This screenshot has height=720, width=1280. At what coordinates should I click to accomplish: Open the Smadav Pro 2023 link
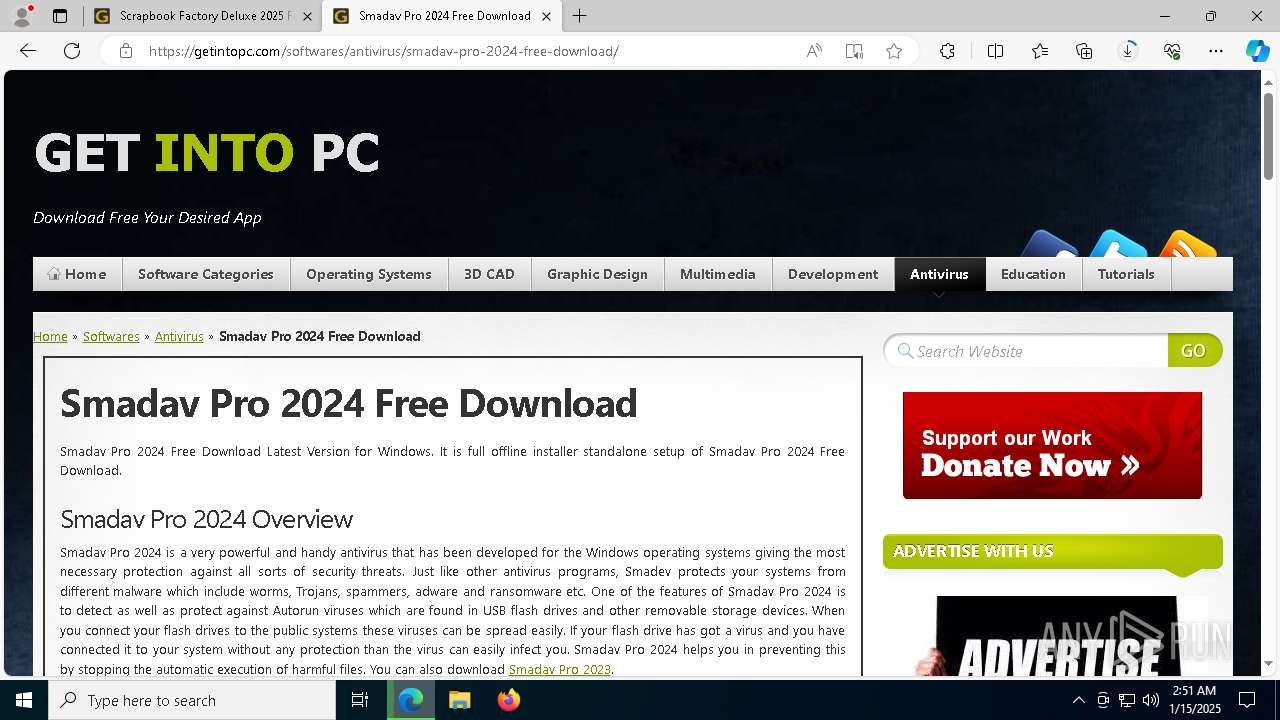pyautogui.click(x=559, y=669)
